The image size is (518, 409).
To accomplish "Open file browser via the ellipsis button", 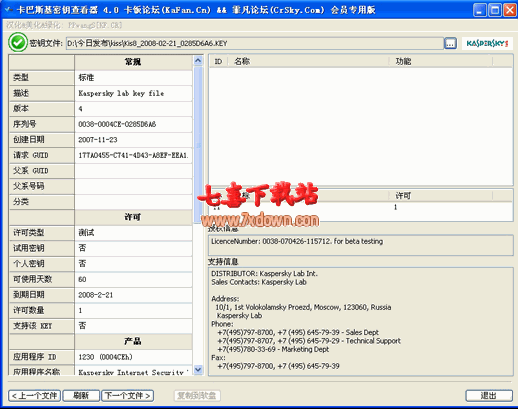I will point(450,43).
